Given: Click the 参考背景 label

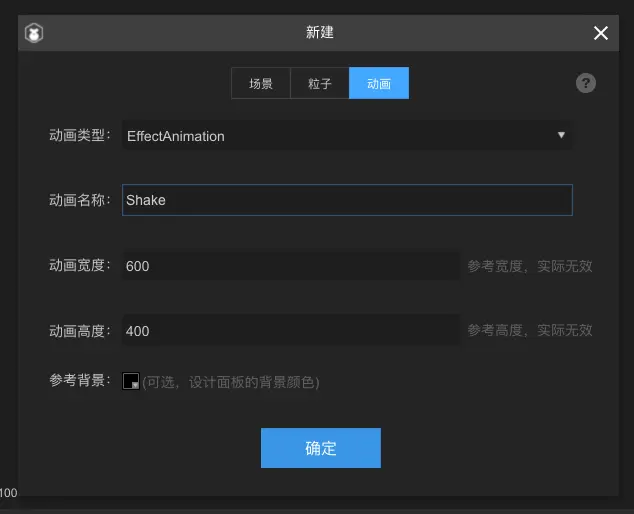Looking at the screenshot, I should 80,380.
